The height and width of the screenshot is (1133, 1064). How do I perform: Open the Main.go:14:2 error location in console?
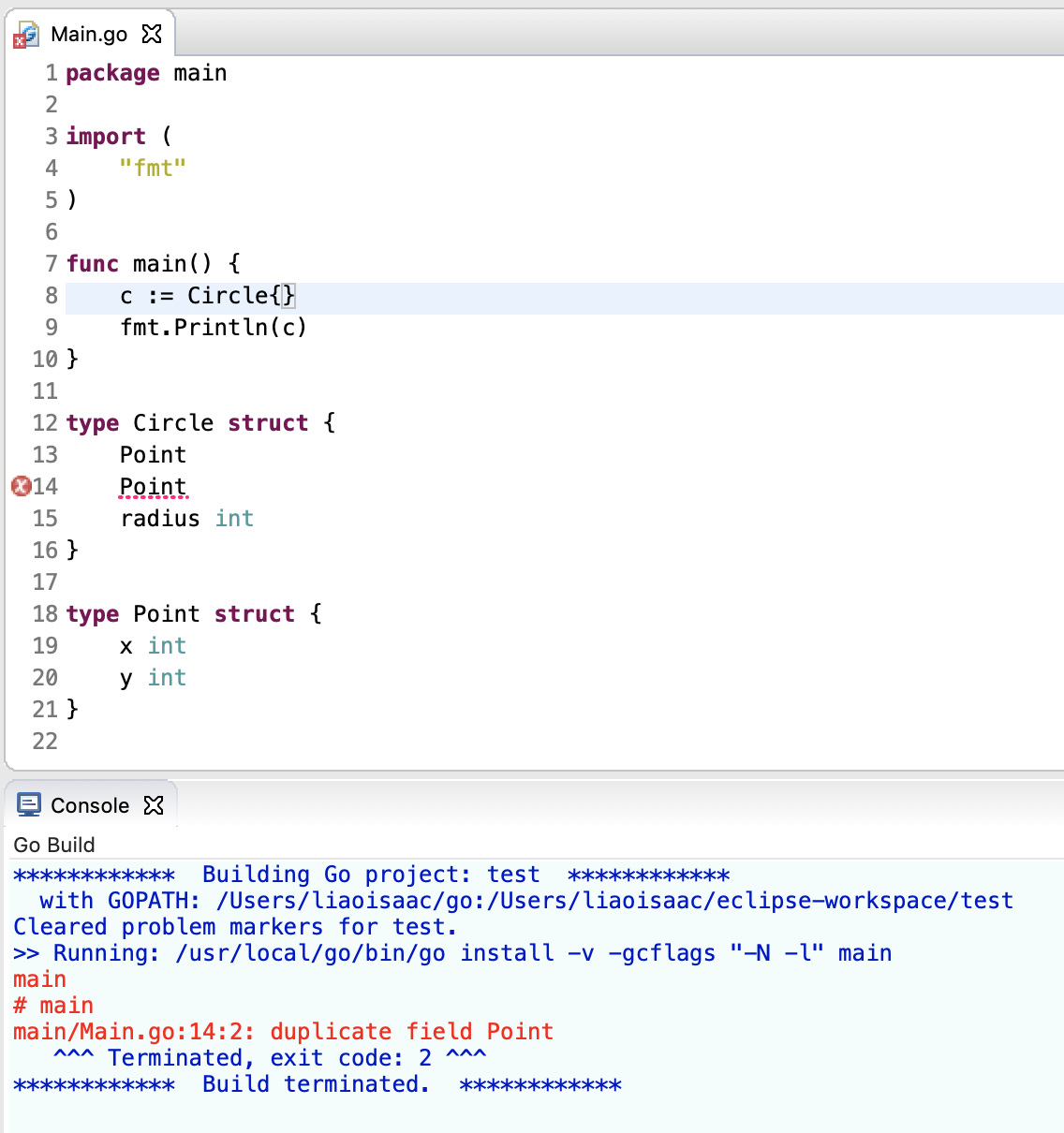coord(133,1032)
